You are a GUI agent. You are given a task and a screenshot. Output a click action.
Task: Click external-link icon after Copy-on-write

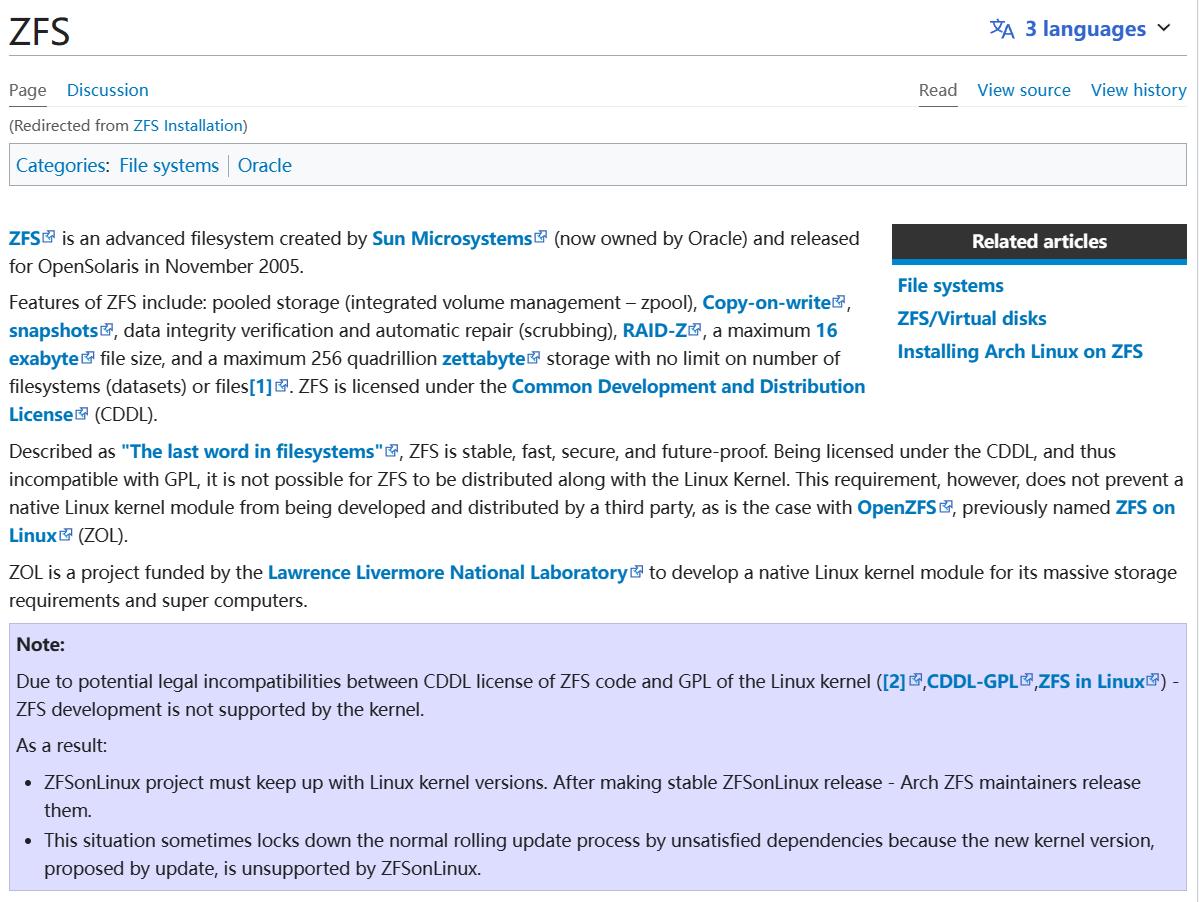(839, 302)
